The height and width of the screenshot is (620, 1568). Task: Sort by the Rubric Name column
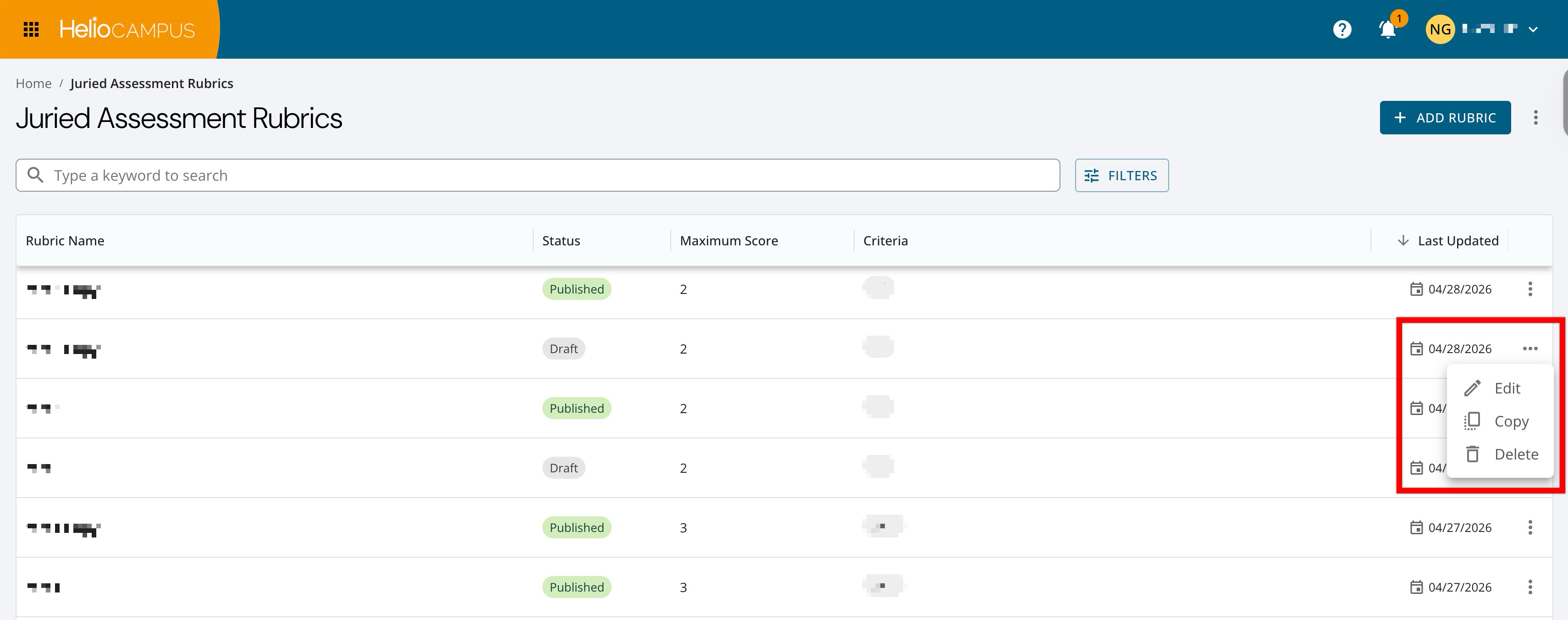(65, 241)
